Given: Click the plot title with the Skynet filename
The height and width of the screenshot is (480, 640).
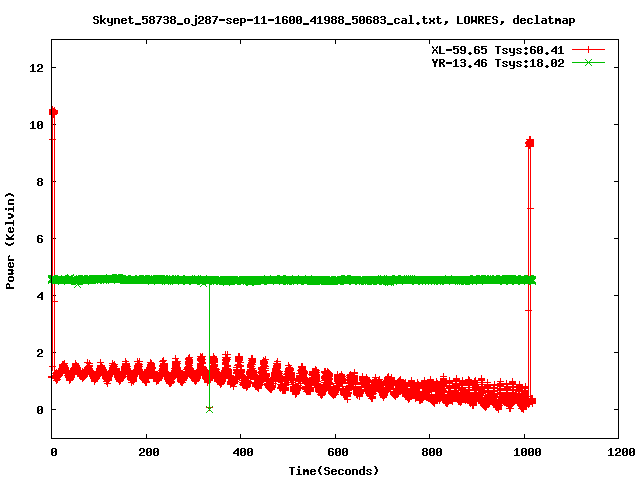Looking at the screenshot, I should (x=333, y=20).
